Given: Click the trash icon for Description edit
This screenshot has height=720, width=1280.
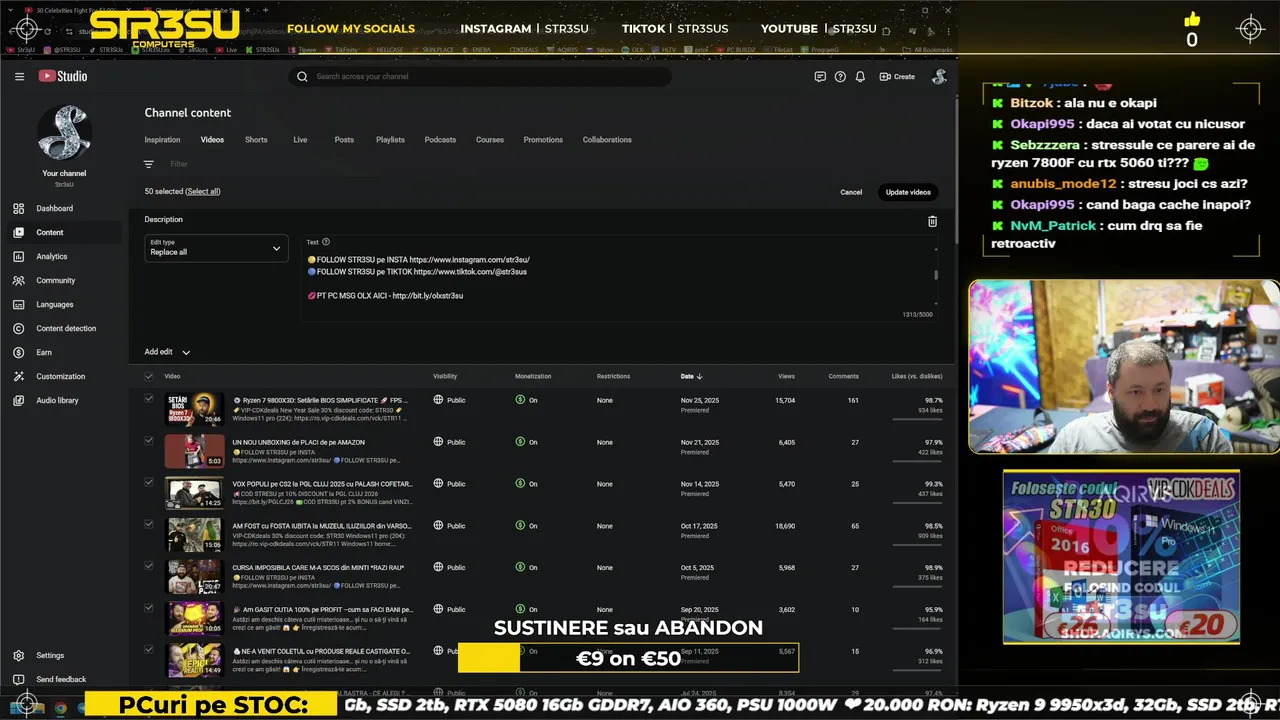Looking at the screenshot, I should click(x=932, y=221).
